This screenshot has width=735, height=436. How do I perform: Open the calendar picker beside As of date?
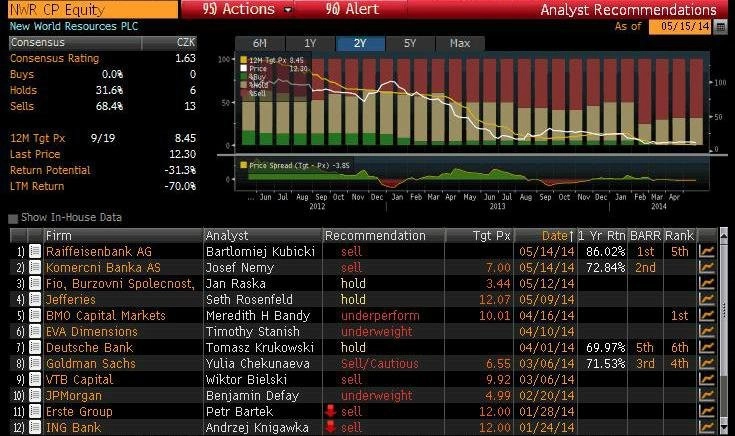[720, 27]
